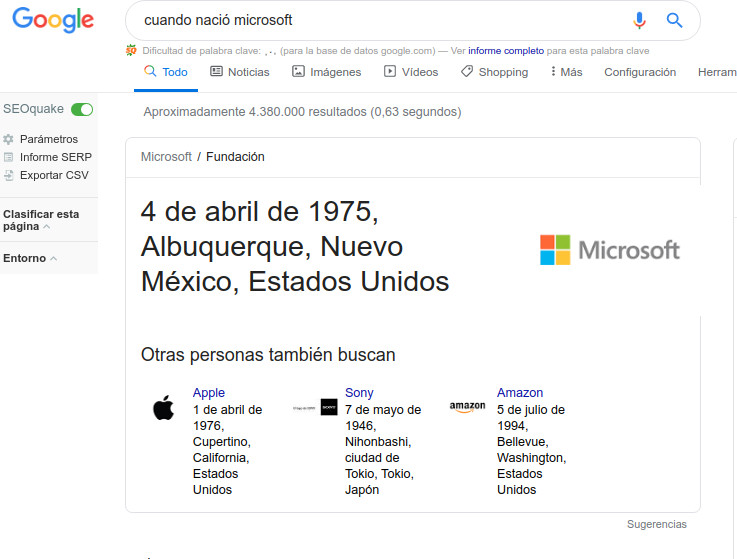Switch to the Shopping tab
The image size is (737, 559).
pyautogui.click(x=494, y=72)
